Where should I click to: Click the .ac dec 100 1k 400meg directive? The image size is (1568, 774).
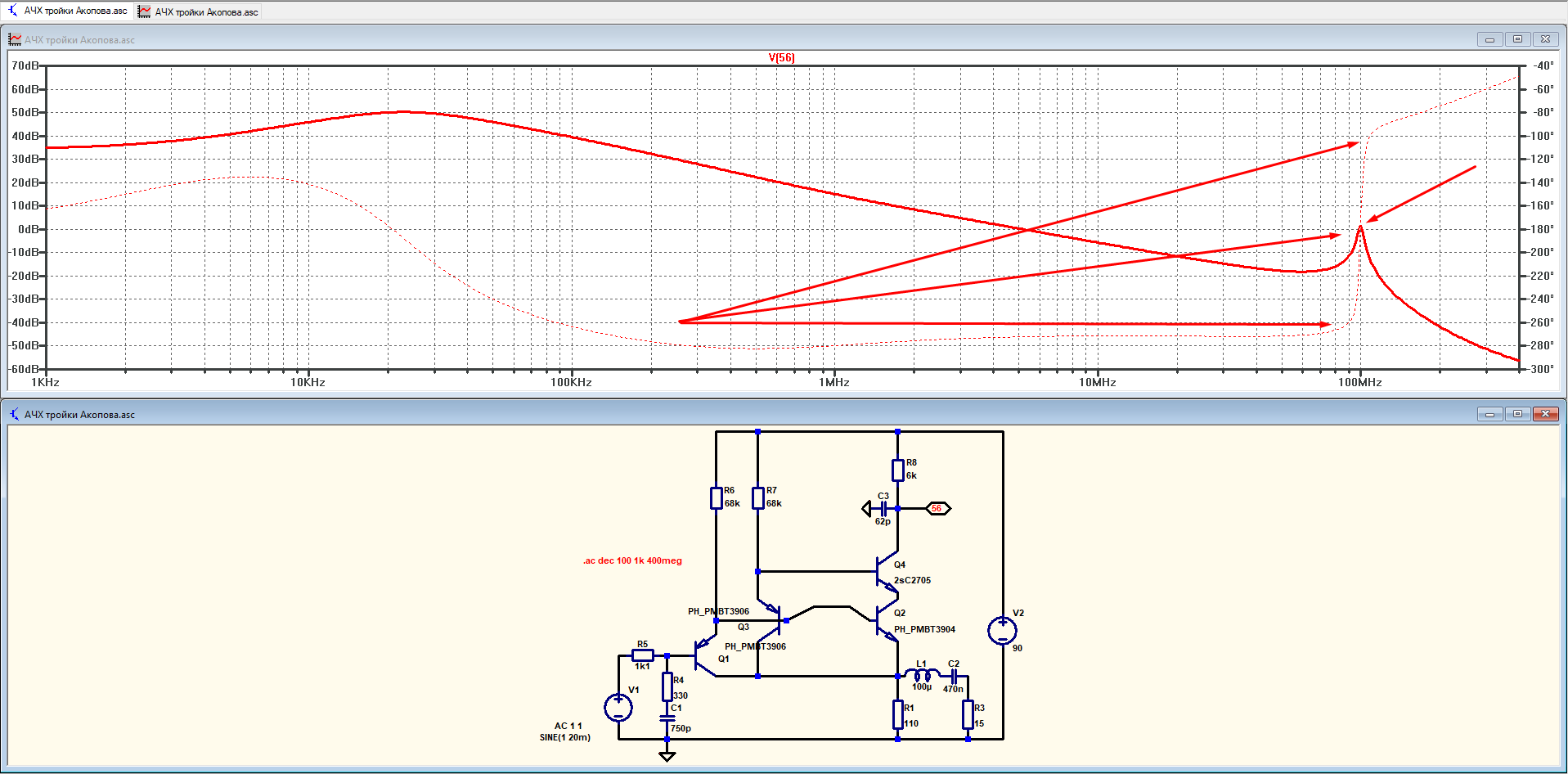click(x=632, y=560)
